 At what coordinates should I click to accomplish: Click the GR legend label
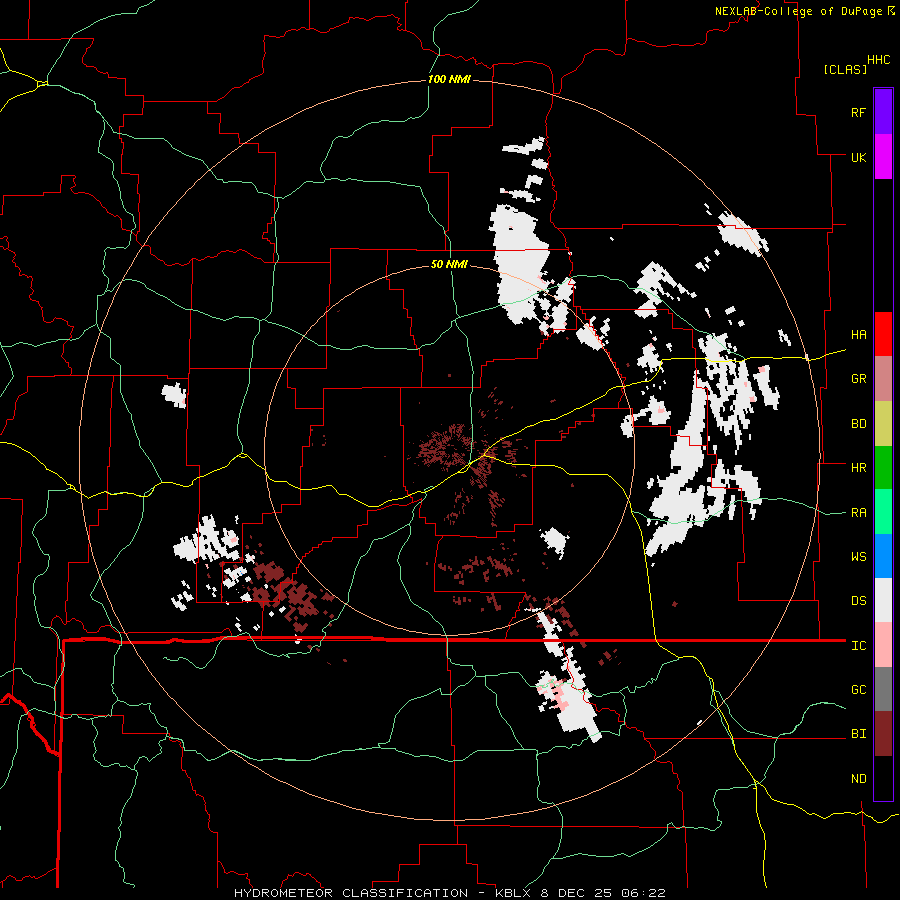(858, 379)
